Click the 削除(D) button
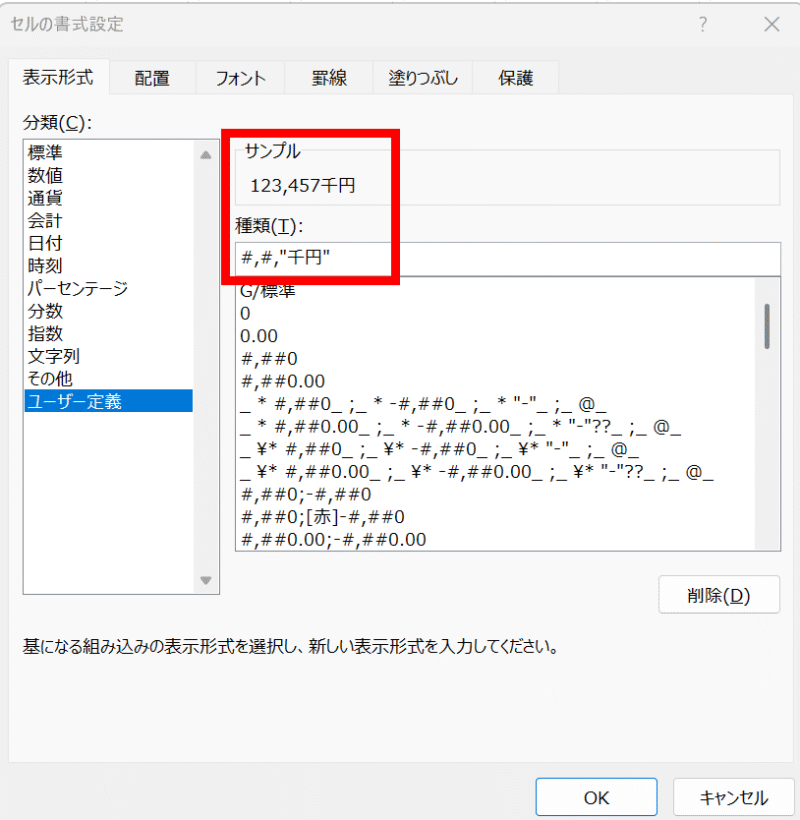This screenshot has width=800, height=820. [x=719, y=595]
